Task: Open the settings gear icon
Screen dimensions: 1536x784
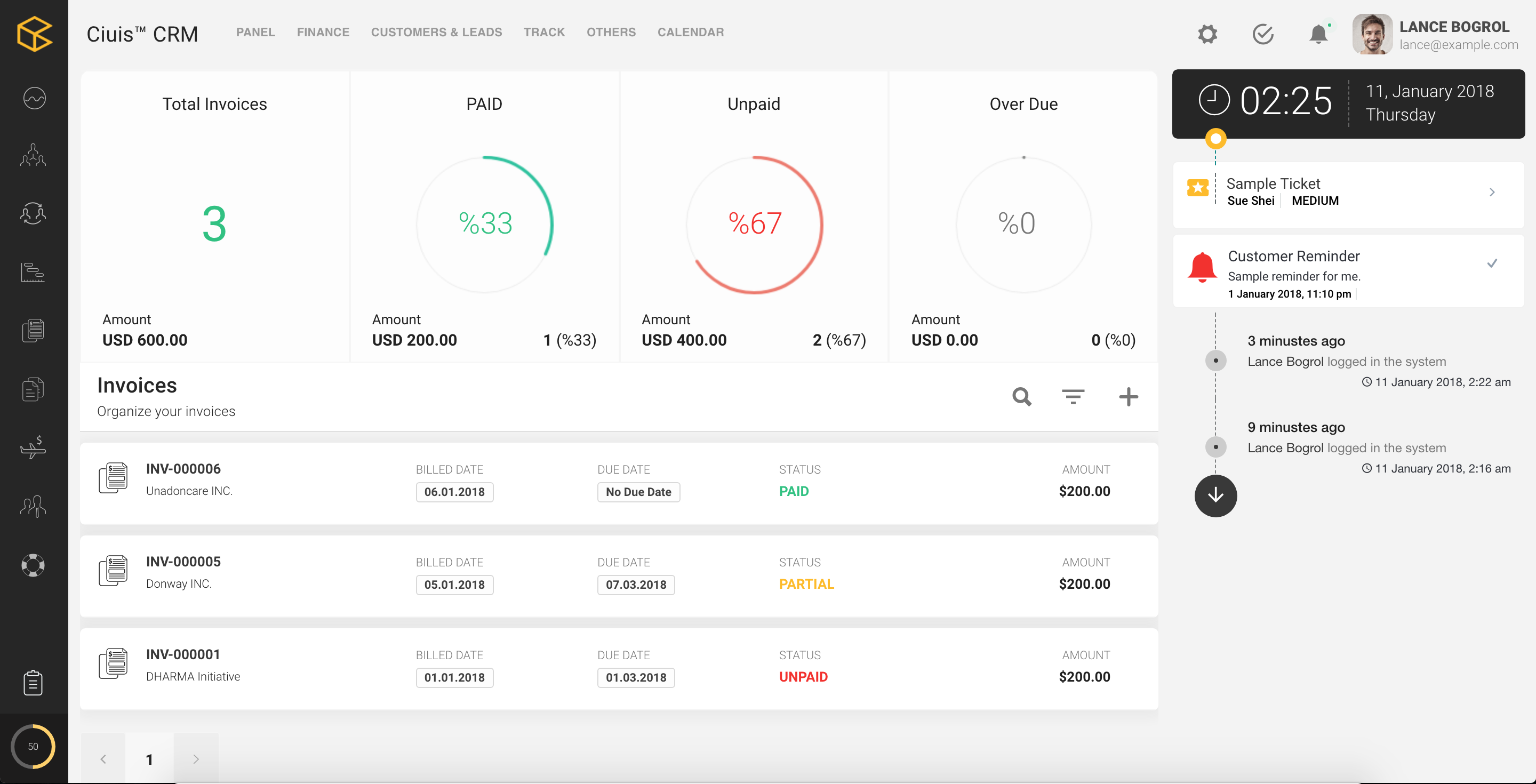Action: tap(1207, 34)
